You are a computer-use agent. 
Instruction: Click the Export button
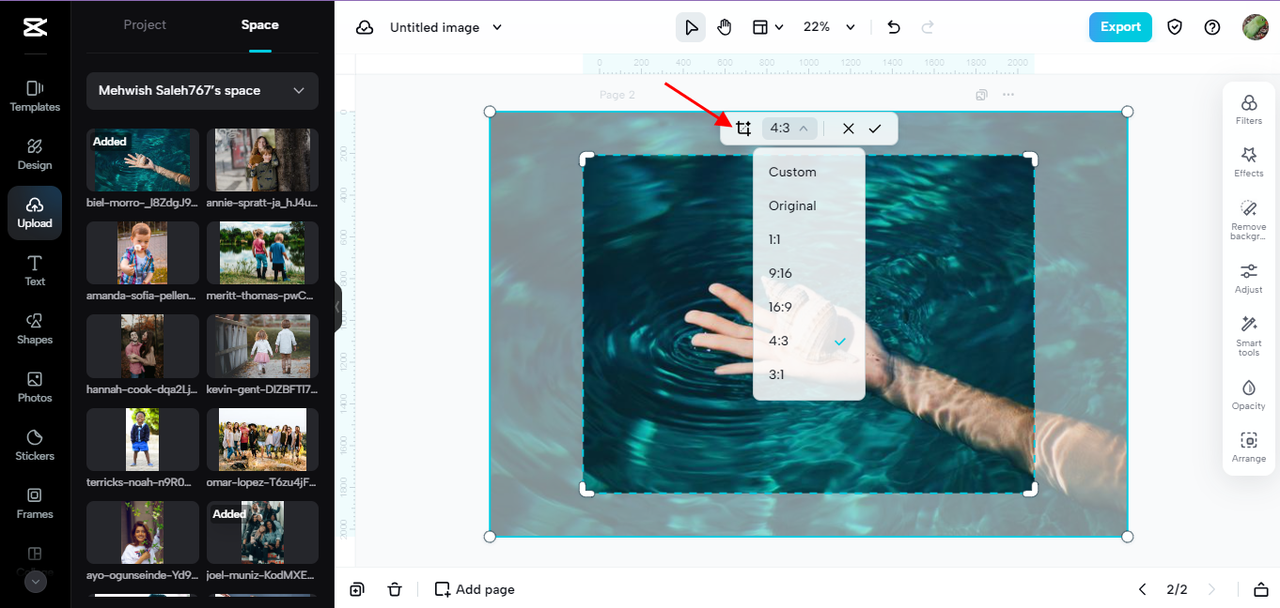tap(1120, 27)
